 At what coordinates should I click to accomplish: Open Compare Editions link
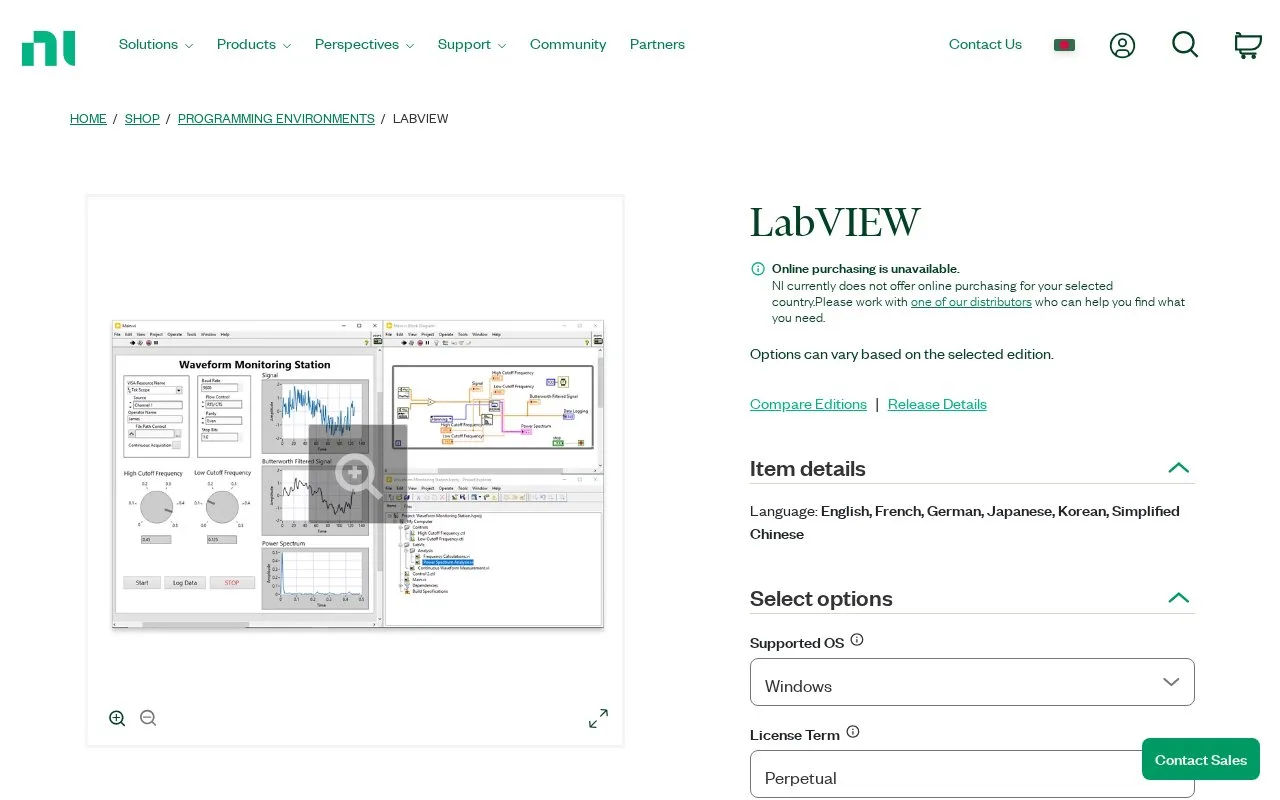tap(808, 404)
